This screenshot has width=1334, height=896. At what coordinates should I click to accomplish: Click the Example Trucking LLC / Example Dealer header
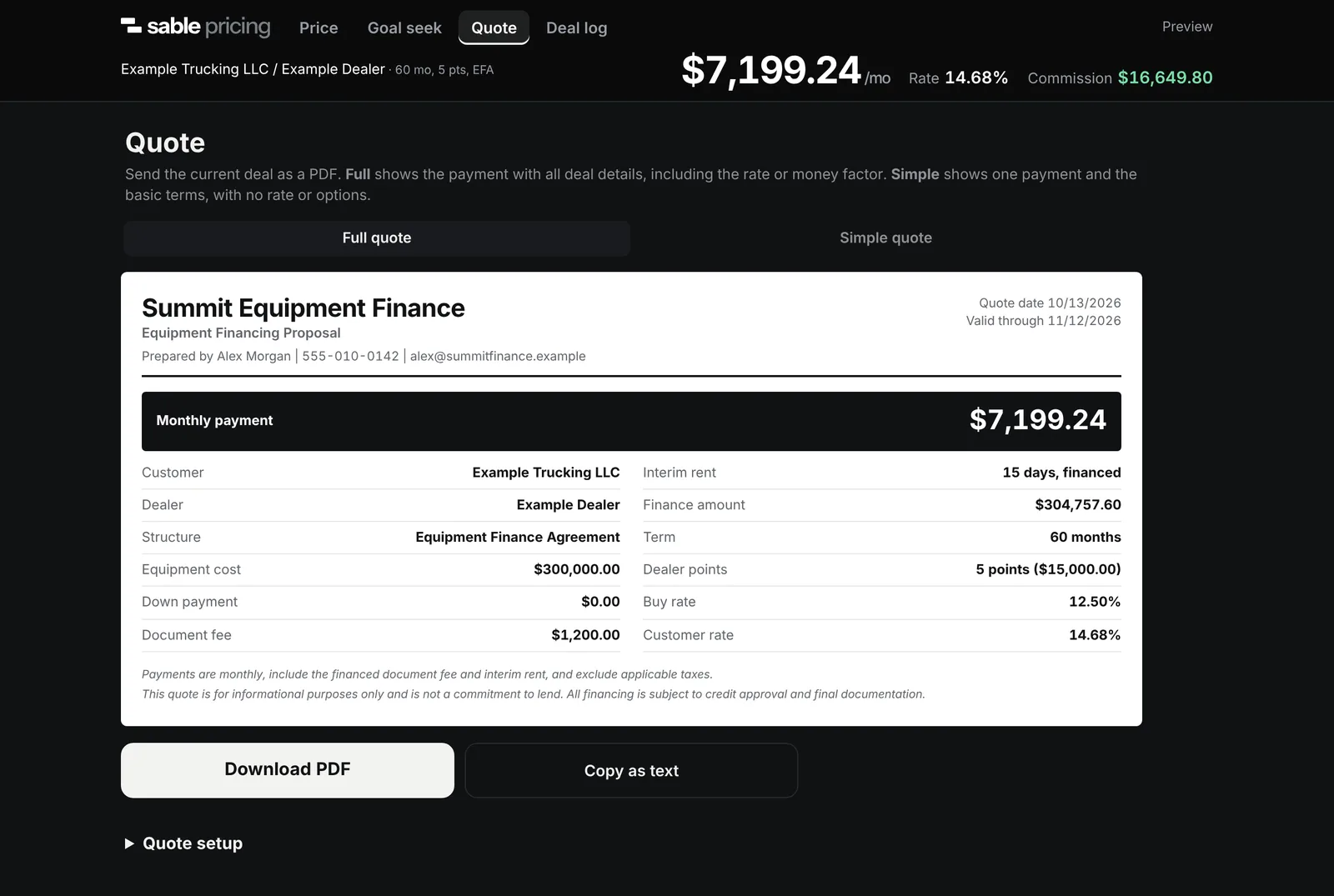[253, 69]
